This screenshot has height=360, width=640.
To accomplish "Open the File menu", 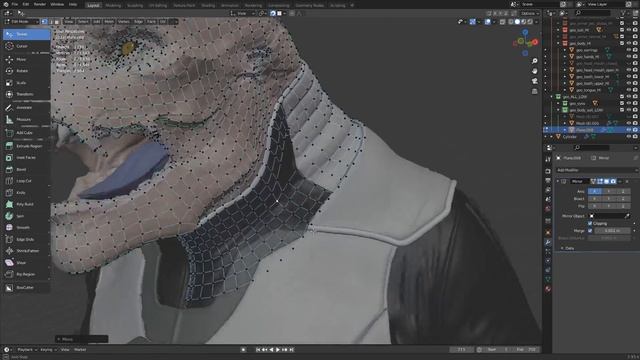I will coord(15,4).
